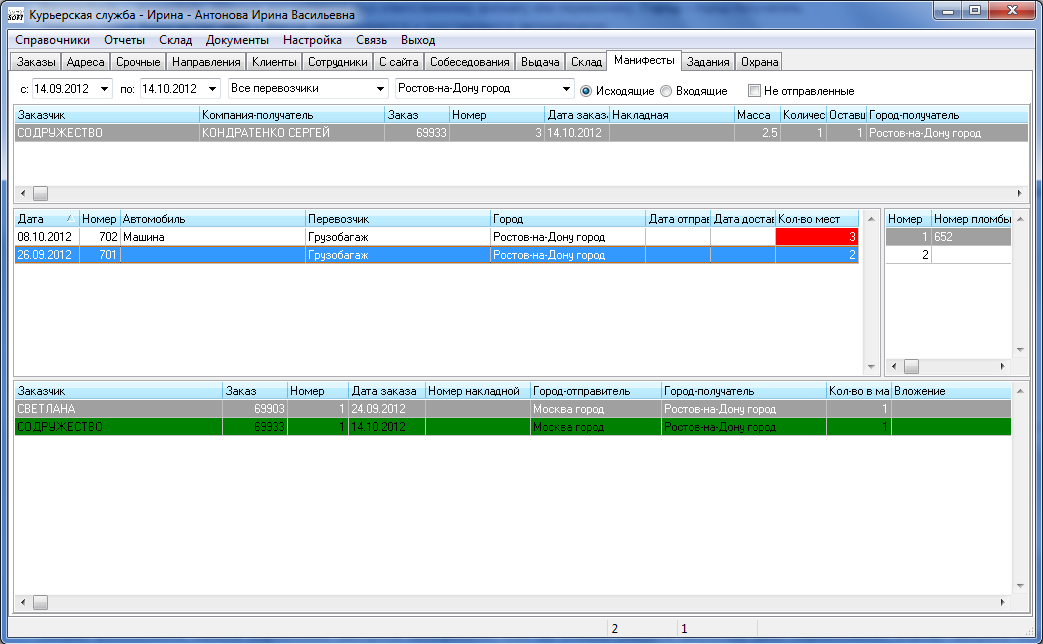Click the application icon in the title bar
The image size is (1043, 644).
15,14
